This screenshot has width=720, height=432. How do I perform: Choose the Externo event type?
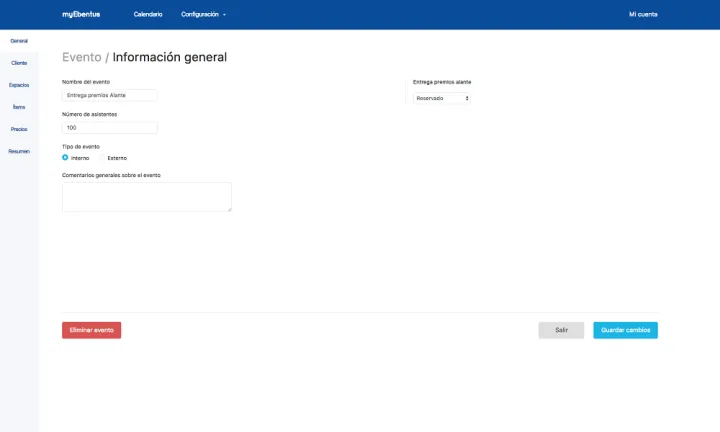pyautogui.click(x=102, y=158)
